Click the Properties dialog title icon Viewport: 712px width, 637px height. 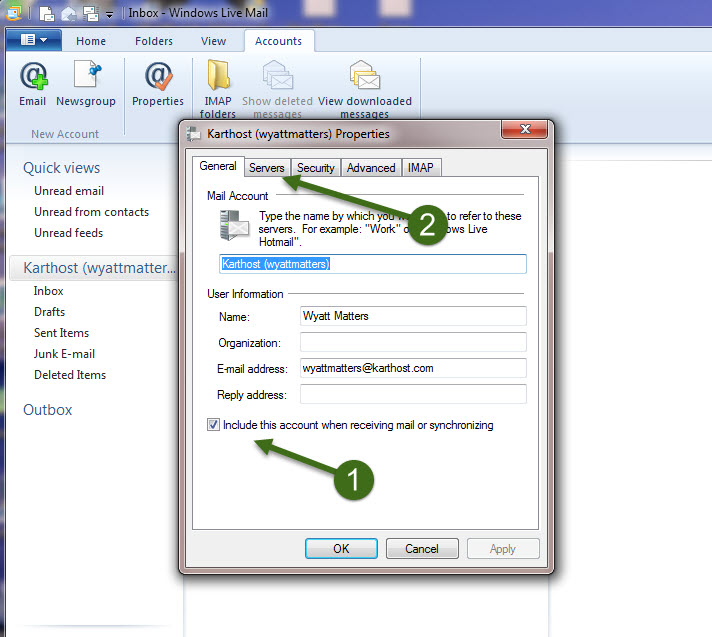point(194,134)
